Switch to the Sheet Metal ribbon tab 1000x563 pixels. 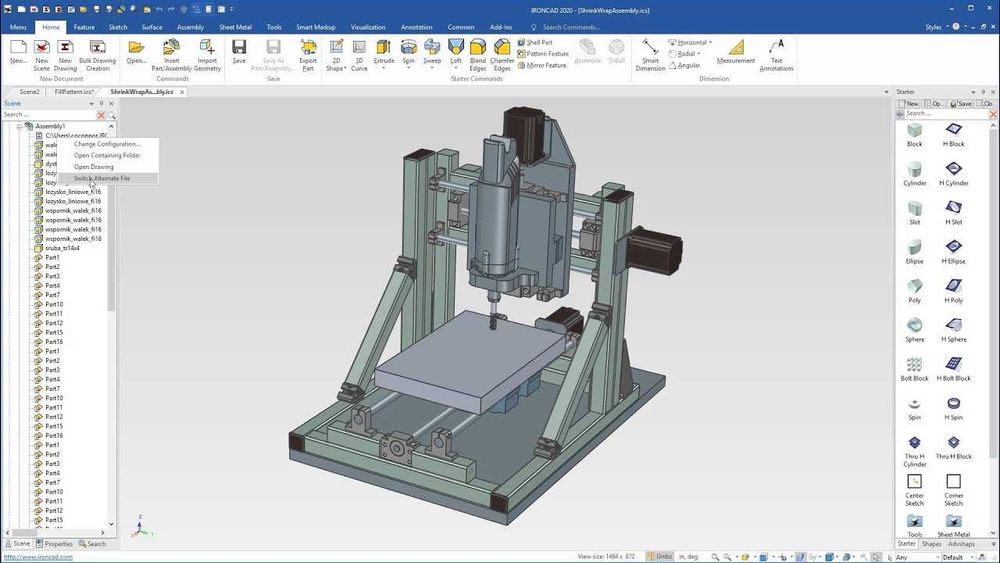235,27
